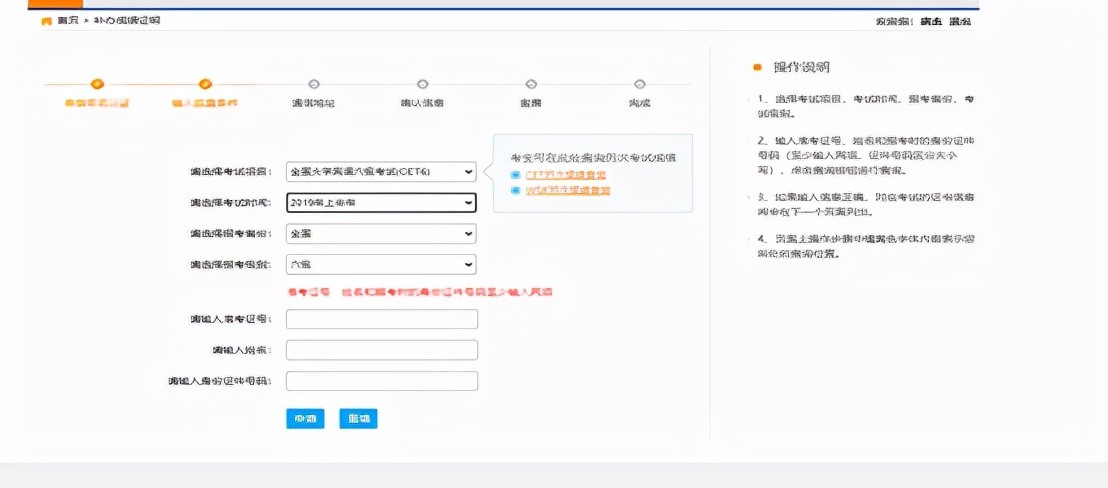Image resolution: width=1108 pixels, height=488 pixels.
Task: Click the first orange step circle in progress bar
Action: [x=97, y=84]
